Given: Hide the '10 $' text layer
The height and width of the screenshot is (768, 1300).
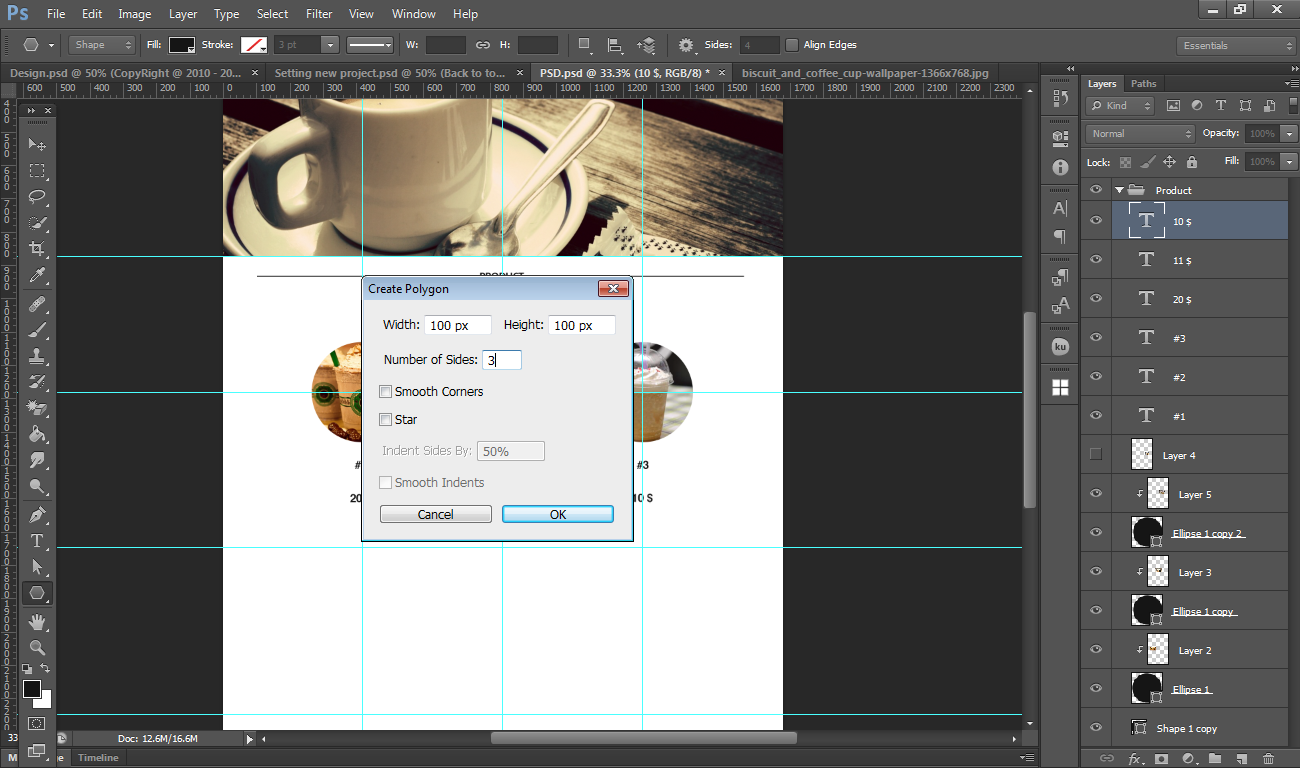Looking at the screenshot, I should (x=1096, y=220).
